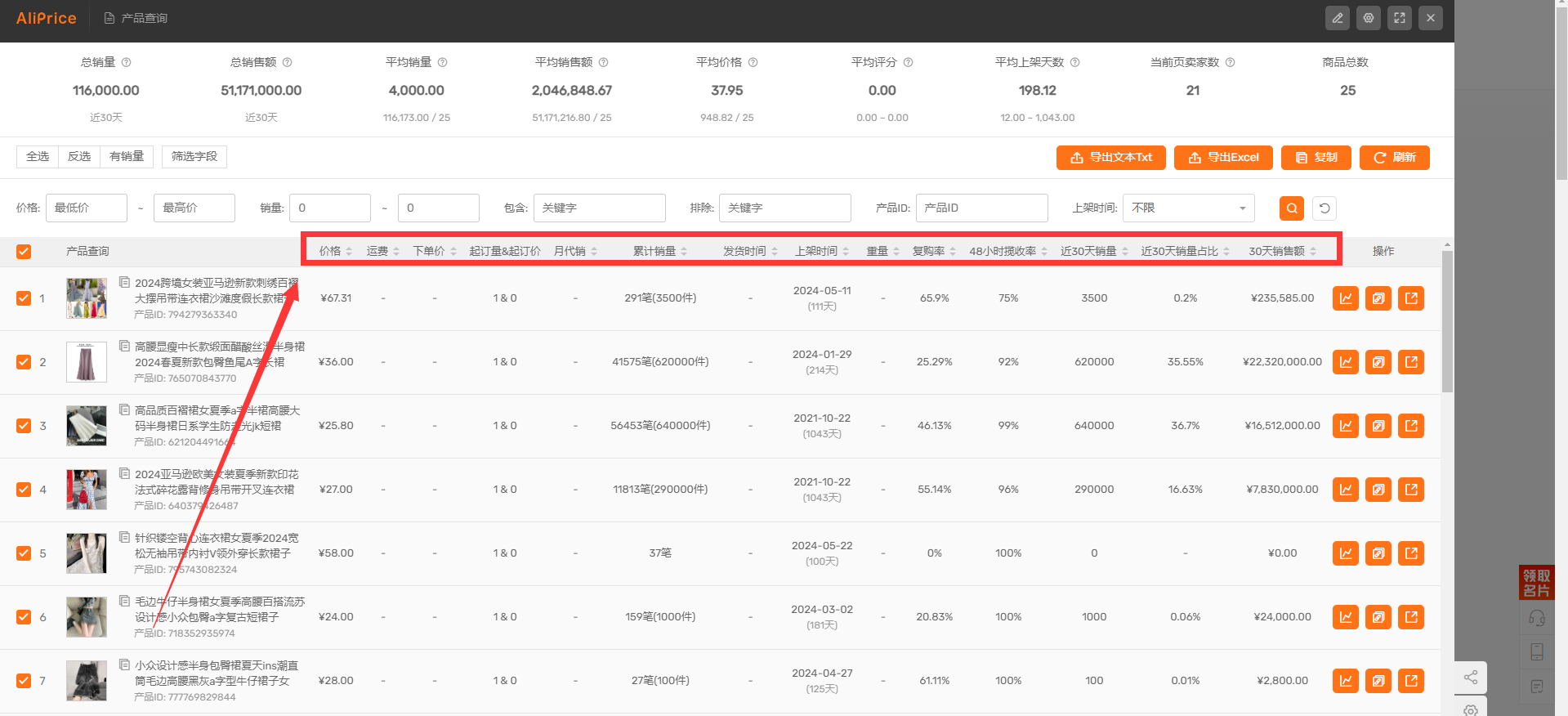Click 全选 selection option

[38, 156]
